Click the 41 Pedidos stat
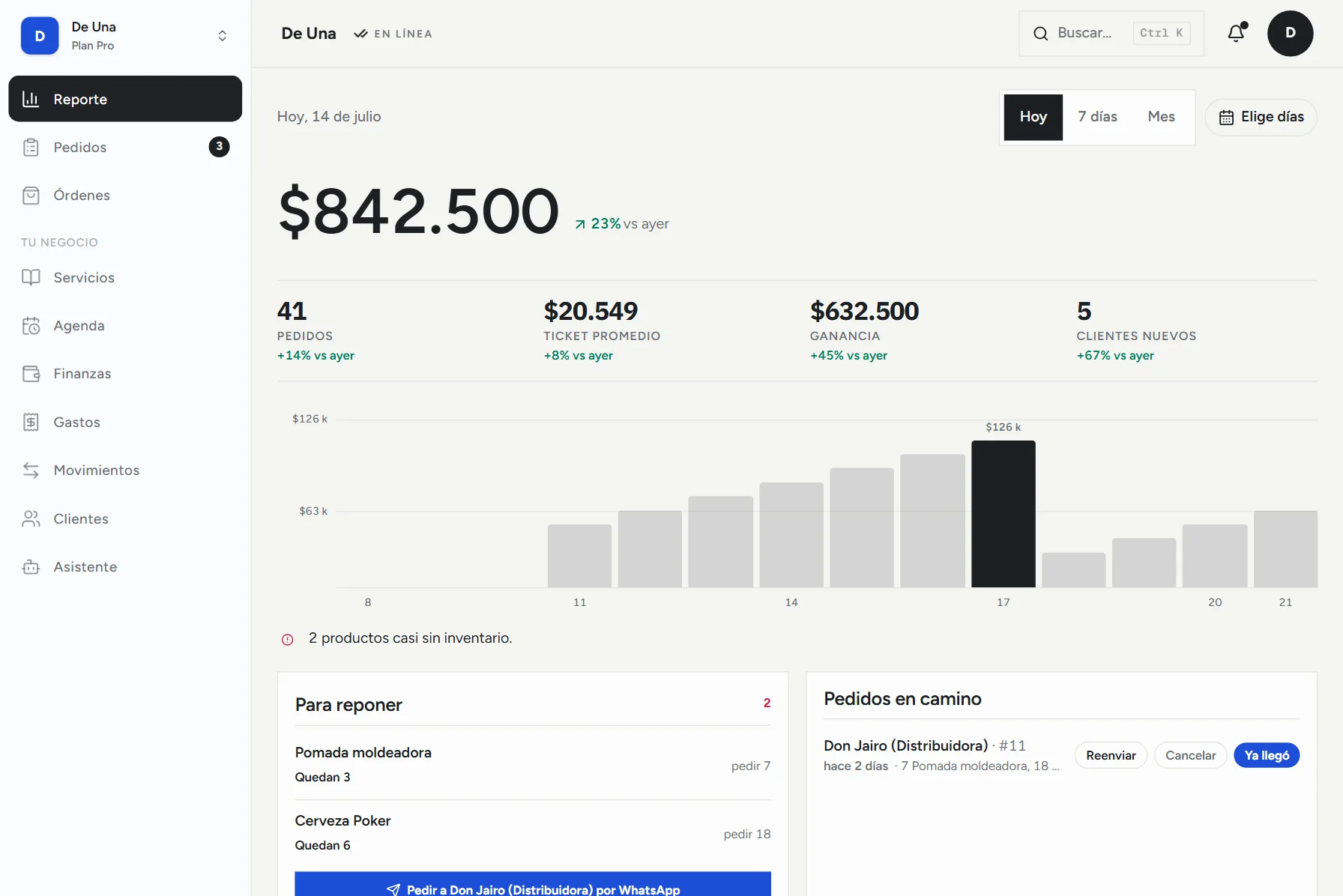The height and width of the screenshot is (896, 1343). (x=316, y=330)
